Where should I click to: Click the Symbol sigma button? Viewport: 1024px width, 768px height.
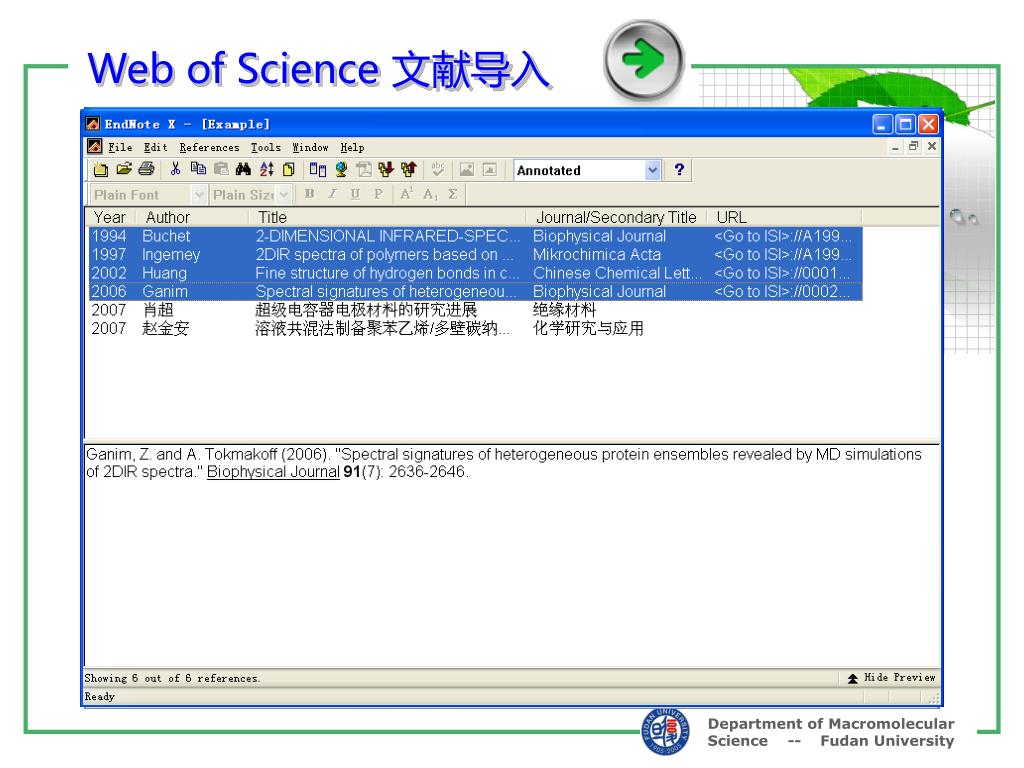pos(453,194)
